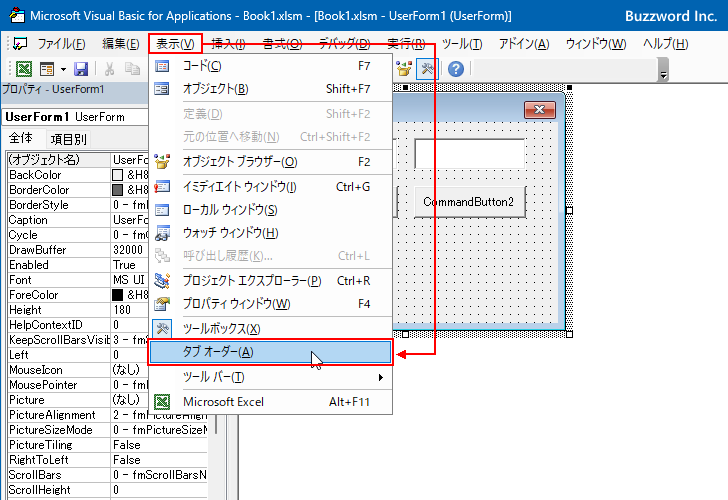Select the (オブジェクト名) property row

(x=78, y=160)
